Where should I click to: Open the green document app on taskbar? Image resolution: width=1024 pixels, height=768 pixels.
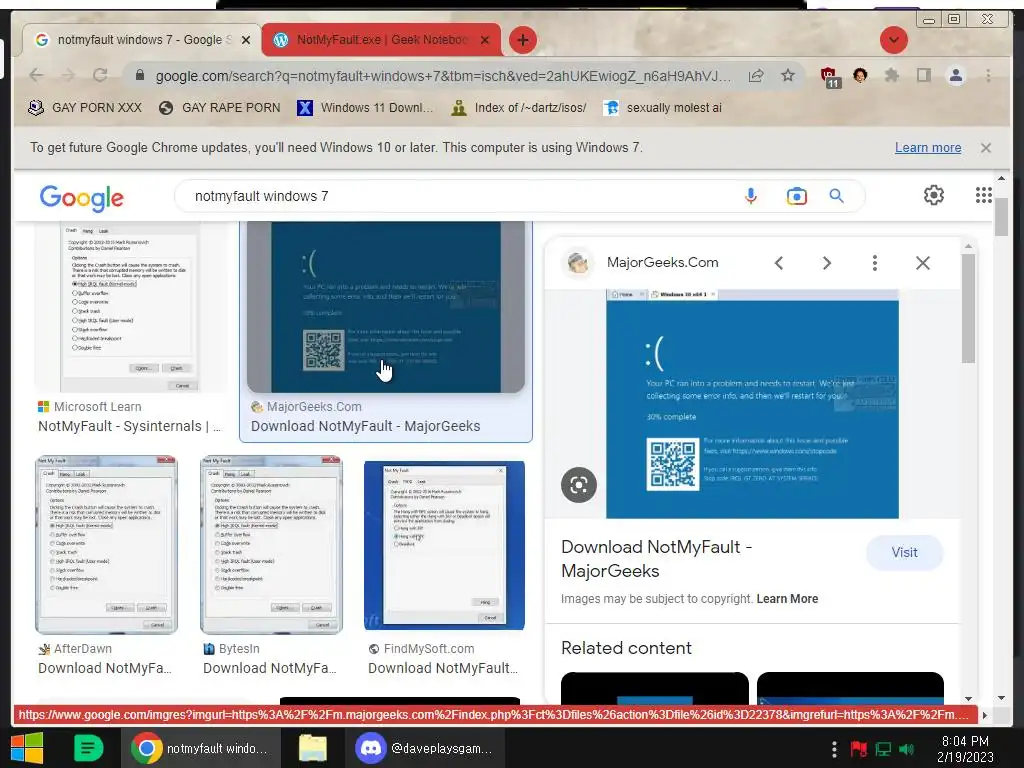(x=88, y=748)
